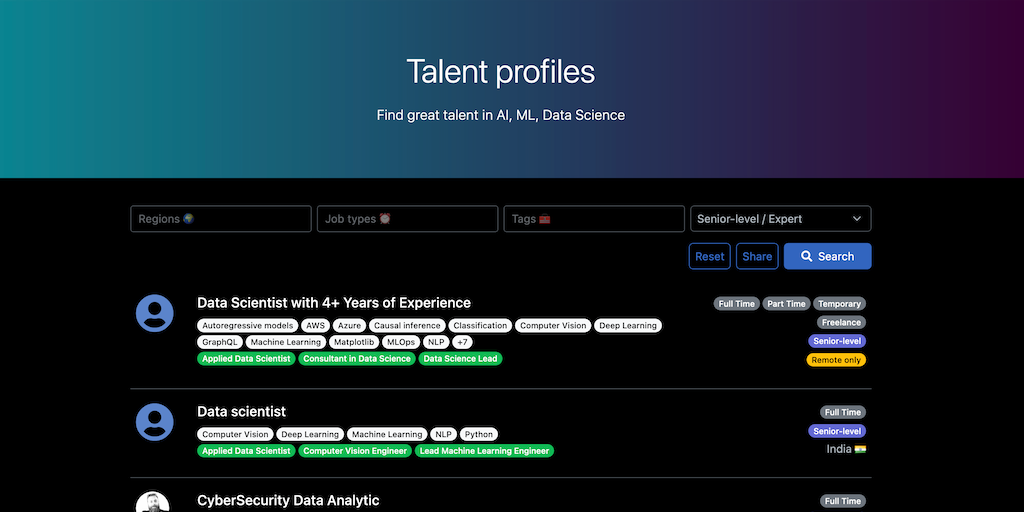Viewport: 1024px width, 512px height.
Task: Click the Data scientist profile avatar
Action: (154, 422)
